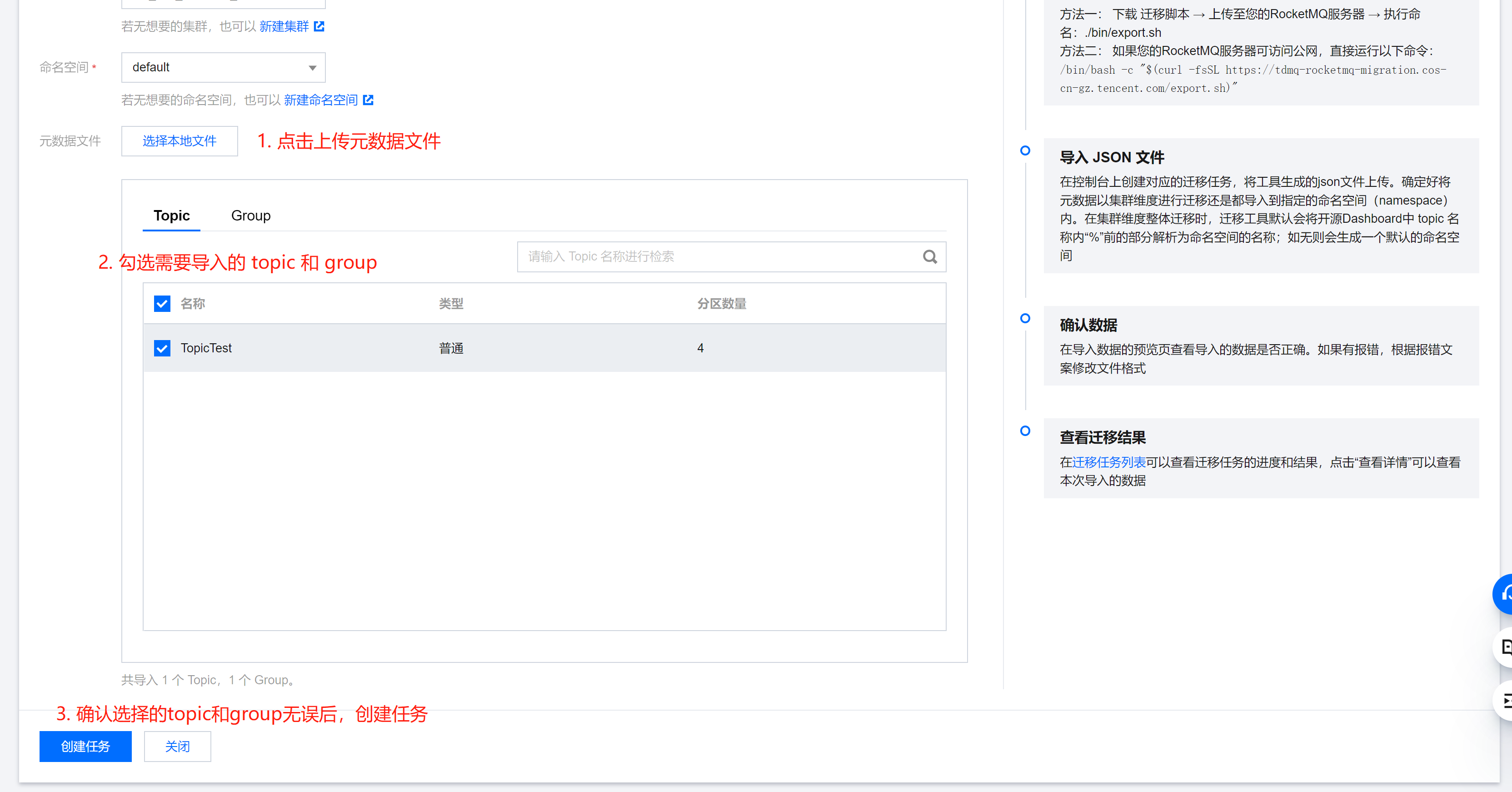Screen dimensions: 1512x792
Task: Click the 确认数据 step circle marker
Action: tap(1025, 318)
